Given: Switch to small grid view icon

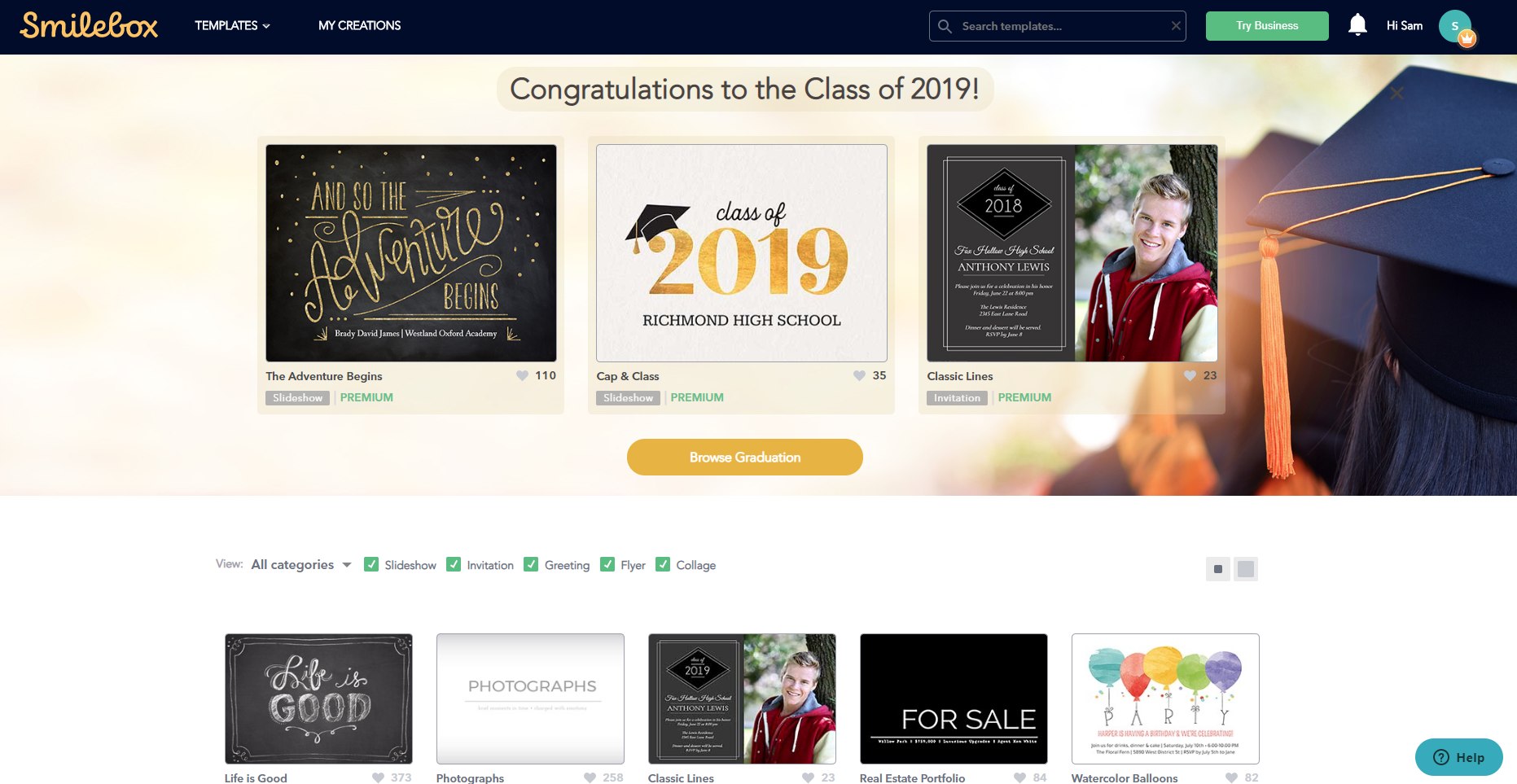Looking at the screenshot, I should tap(1218, 569).
